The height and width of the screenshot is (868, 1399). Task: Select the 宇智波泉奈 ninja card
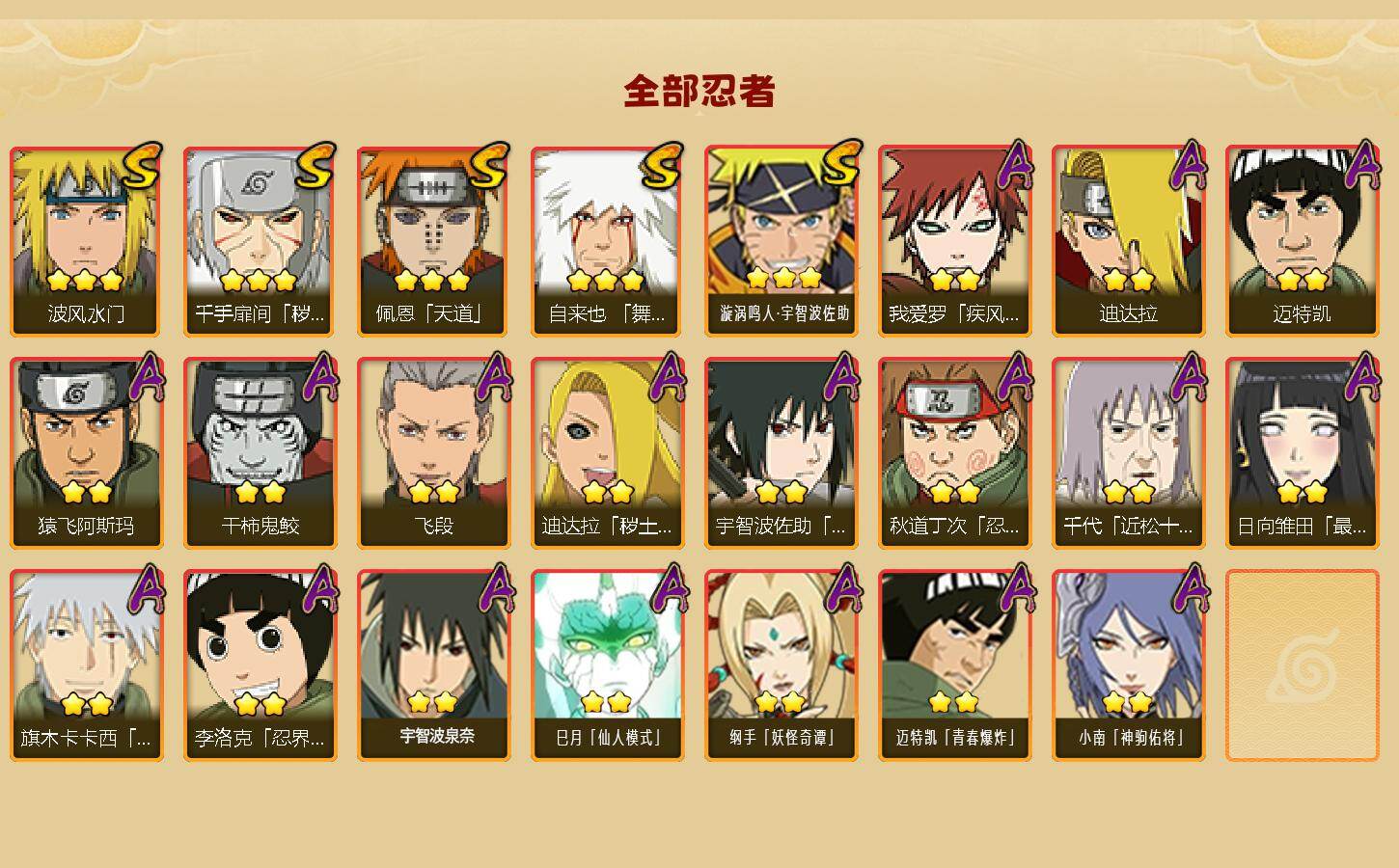pyautogui.click(x=434, y=665)
